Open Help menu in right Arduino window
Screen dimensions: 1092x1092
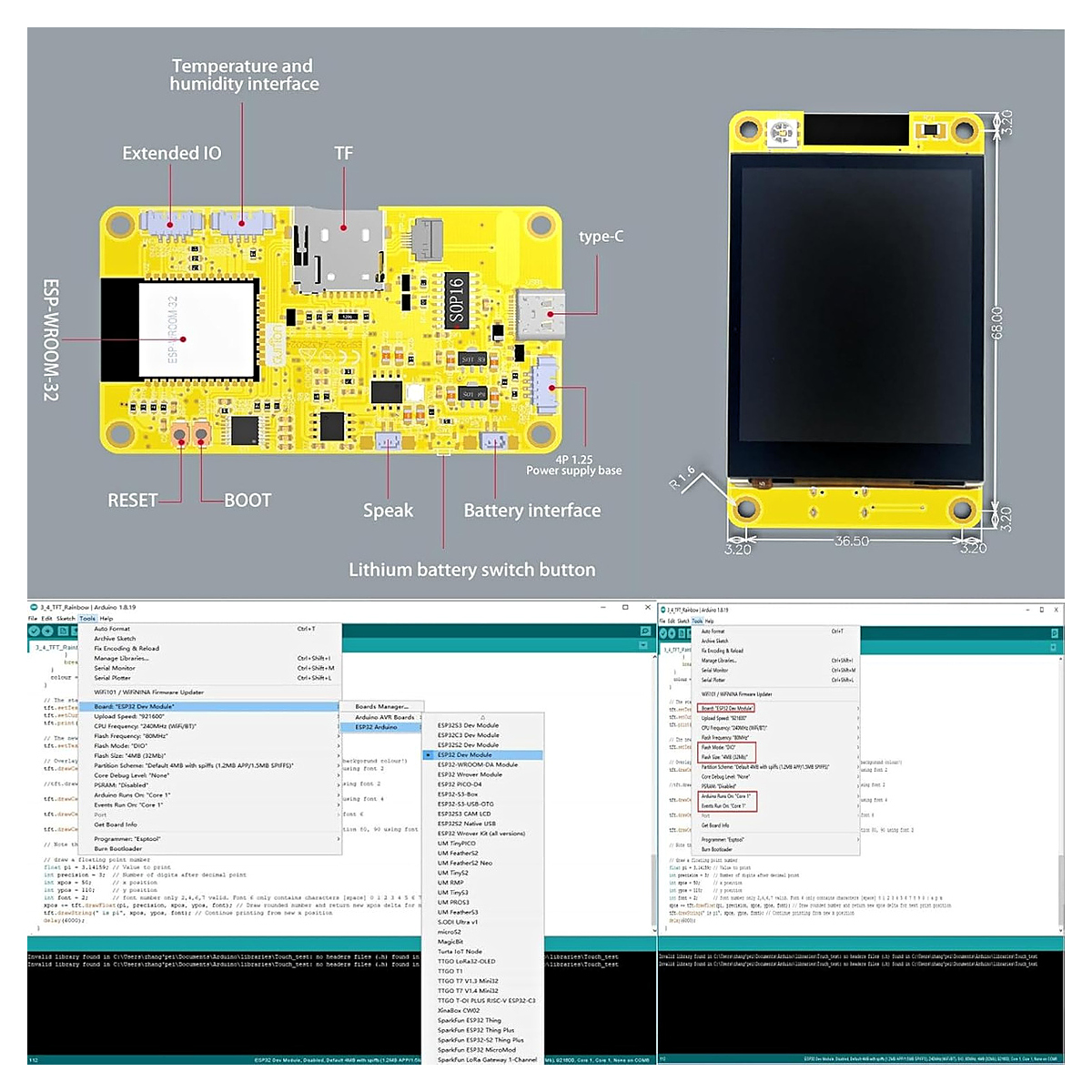coord(710,621)
